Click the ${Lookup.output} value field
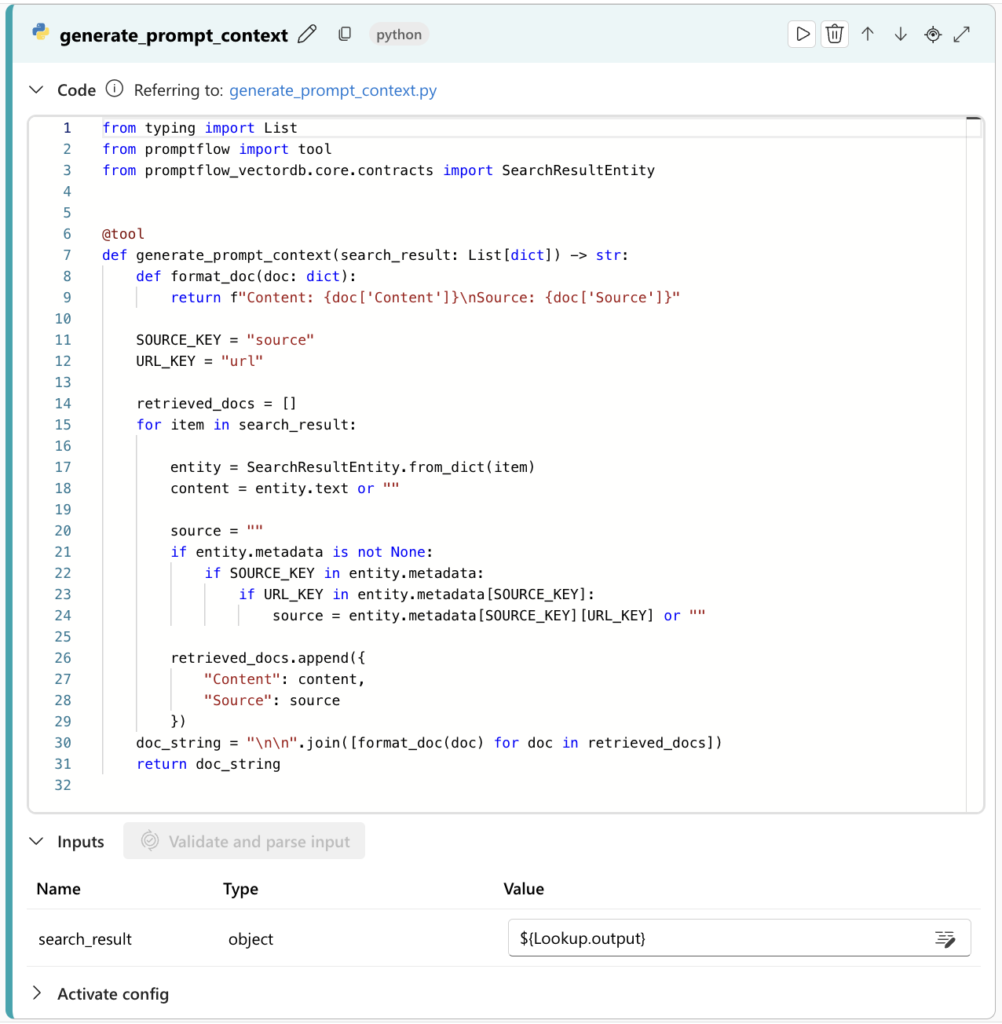Screen dimensions: 1002x1024 click(700, 938)
